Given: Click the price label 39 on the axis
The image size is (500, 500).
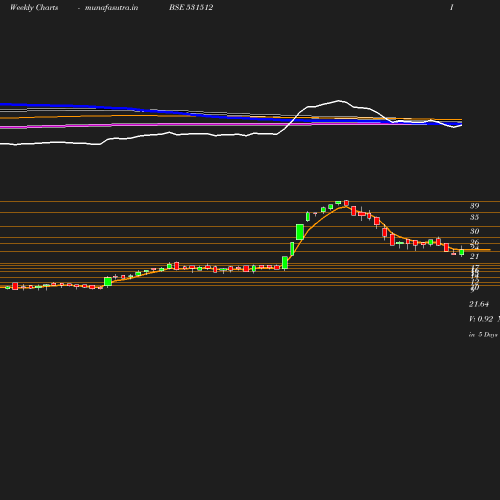Looking at the screenshot, I should (474, 206).
